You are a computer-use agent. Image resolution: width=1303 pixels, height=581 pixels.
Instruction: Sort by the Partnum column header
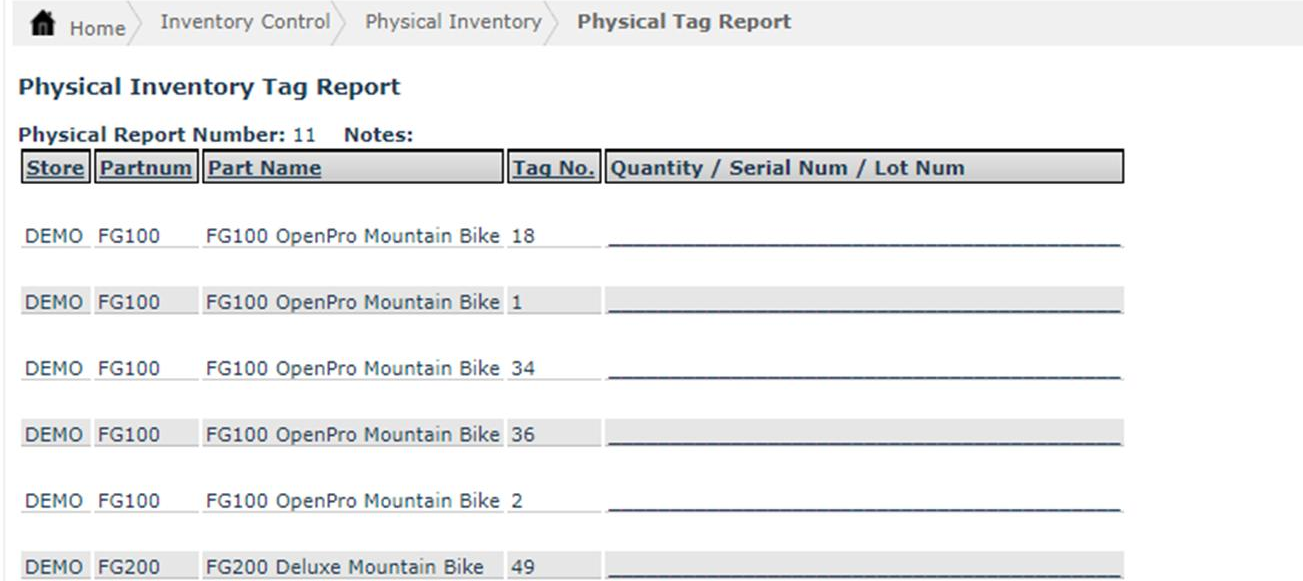click(146, 167)
